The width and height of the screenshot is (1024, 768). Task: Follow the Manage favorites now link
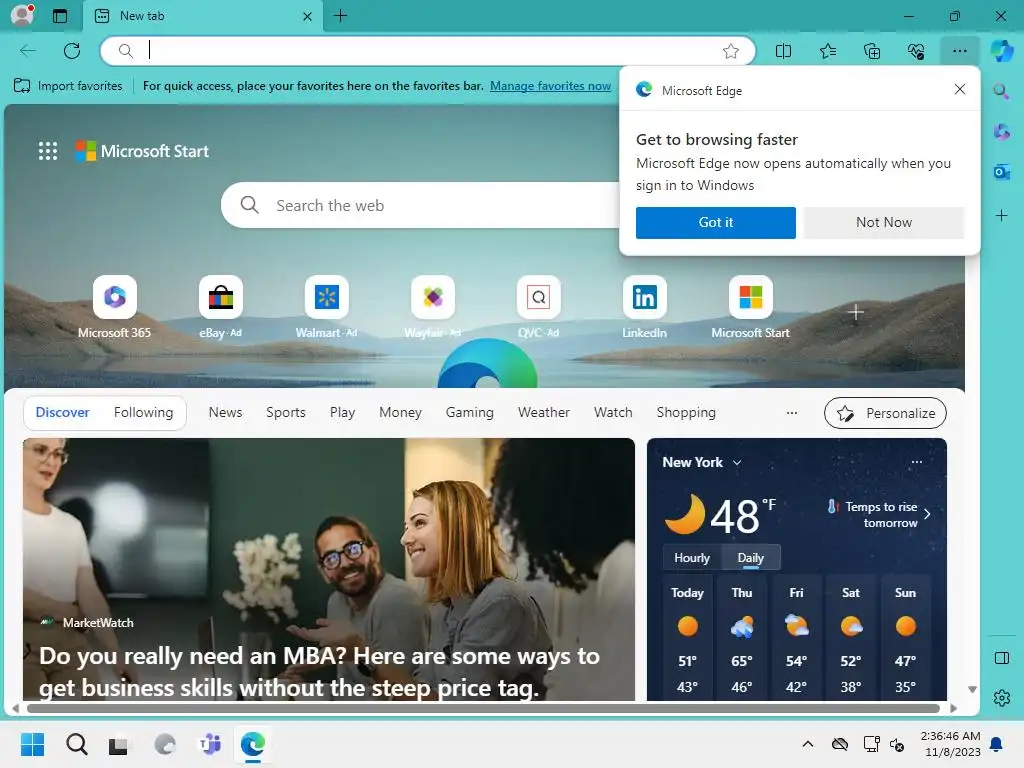pos(550,86)
